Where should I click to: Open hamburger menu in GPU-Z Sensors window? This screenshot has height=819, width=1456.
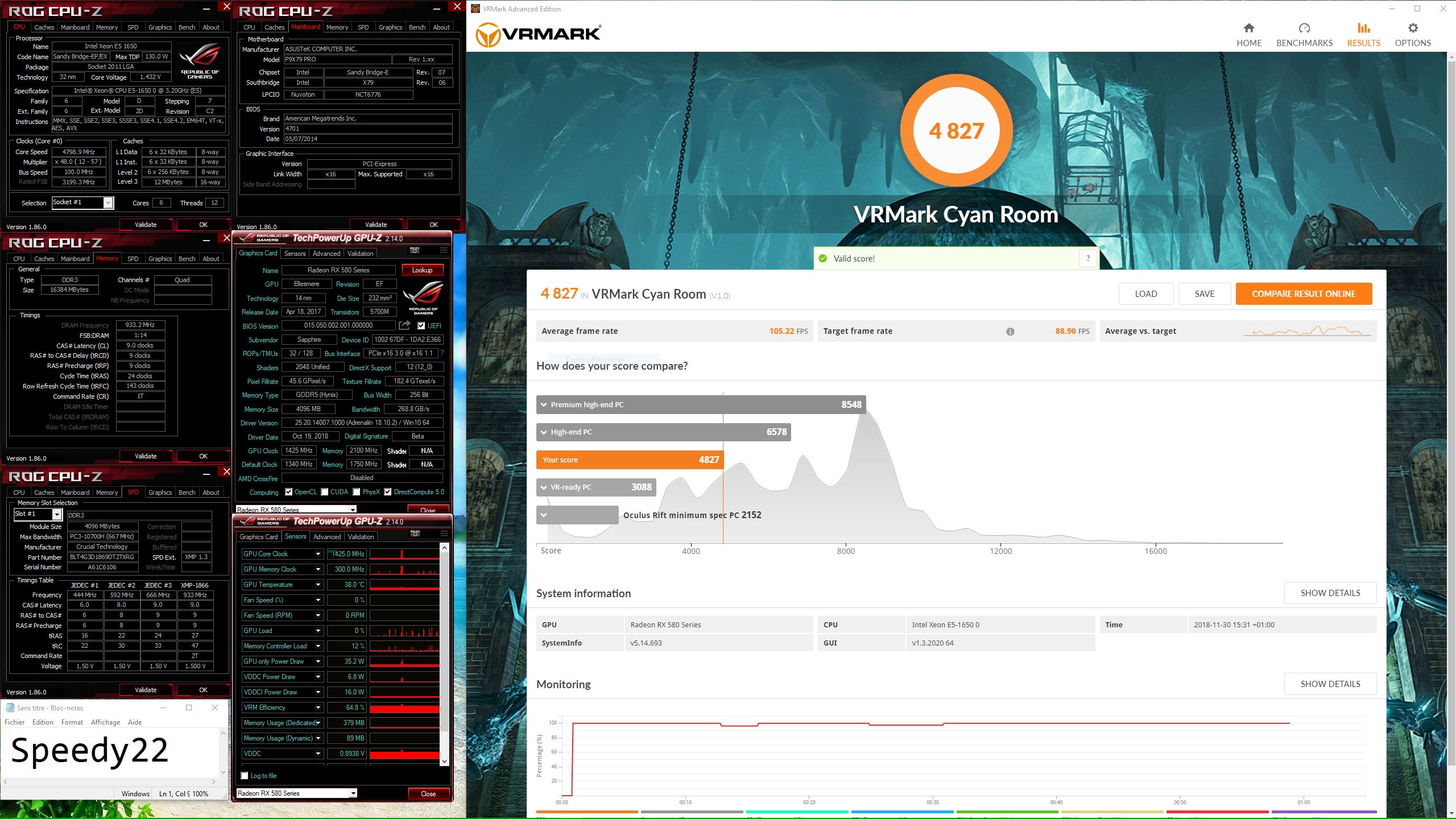(x=444, y=533)
